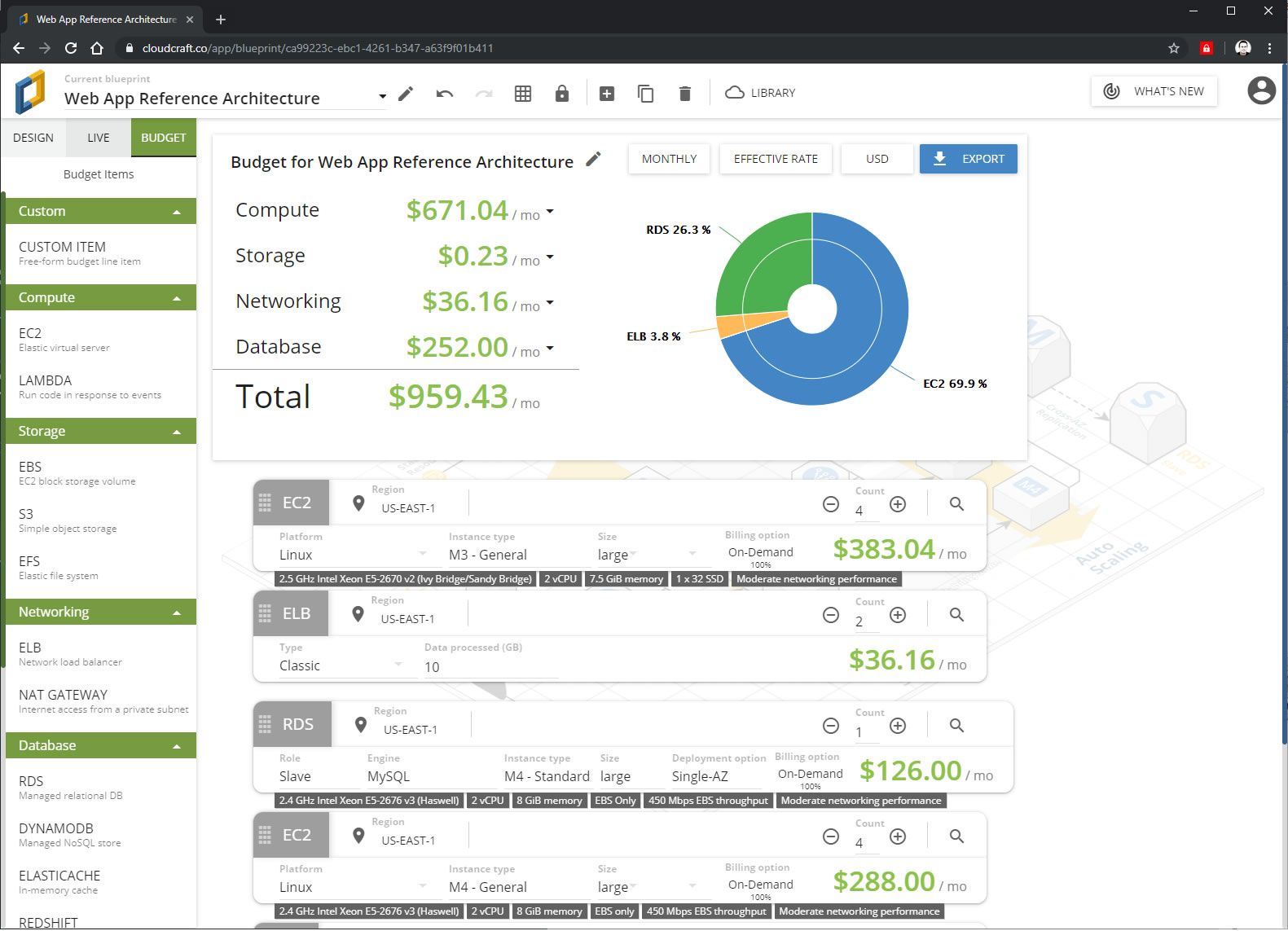Bookmark this page with star icon
Screen dimensions: 1288x931
click(1174, 48)
